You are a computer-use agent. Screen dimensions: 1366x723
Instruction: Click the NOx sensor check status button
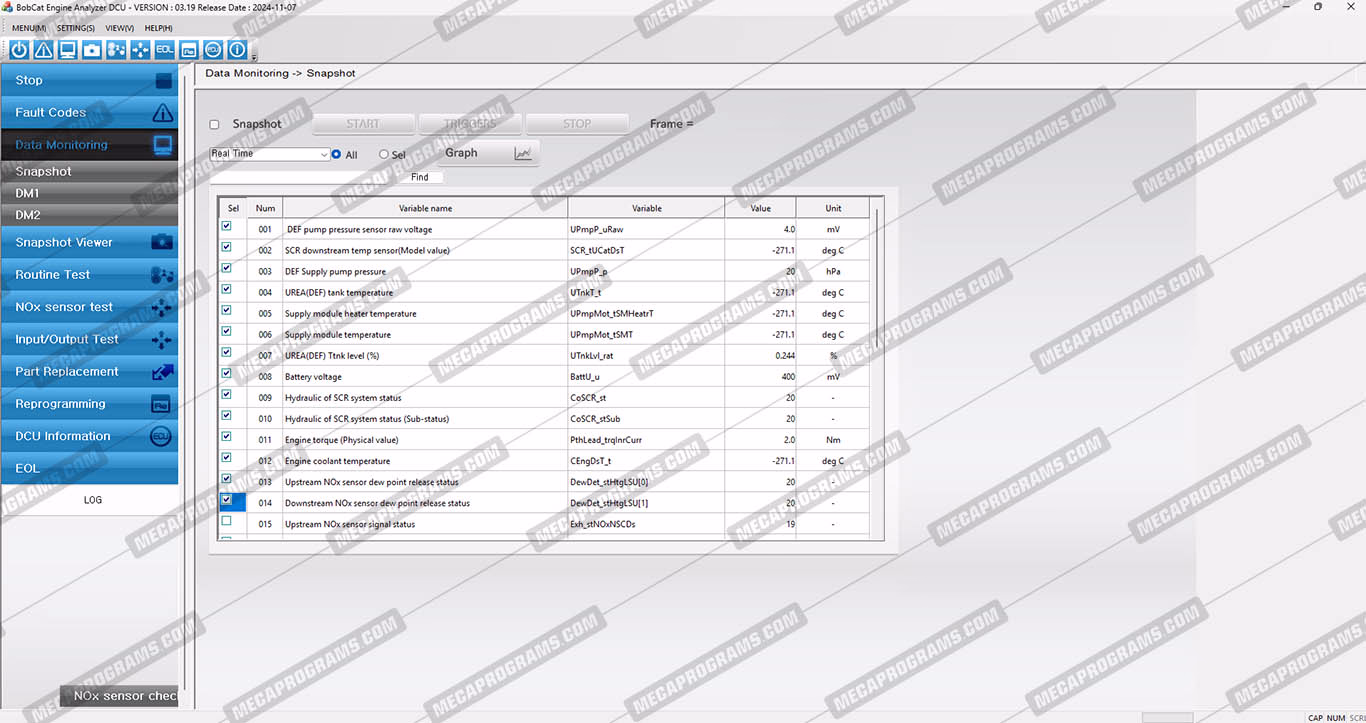[119, 696]
